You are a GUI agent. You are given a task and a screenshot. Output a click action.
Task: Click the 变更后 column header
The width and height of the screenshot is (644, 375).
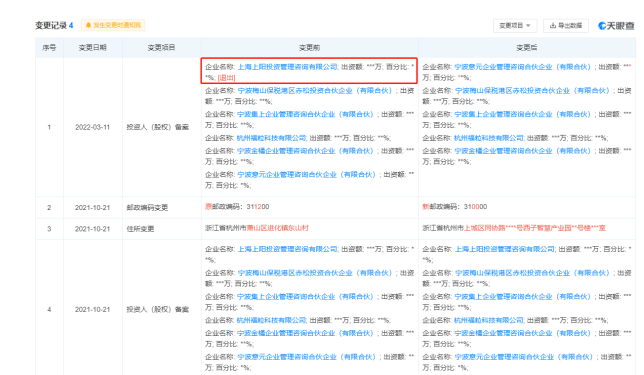click(527, 48)
